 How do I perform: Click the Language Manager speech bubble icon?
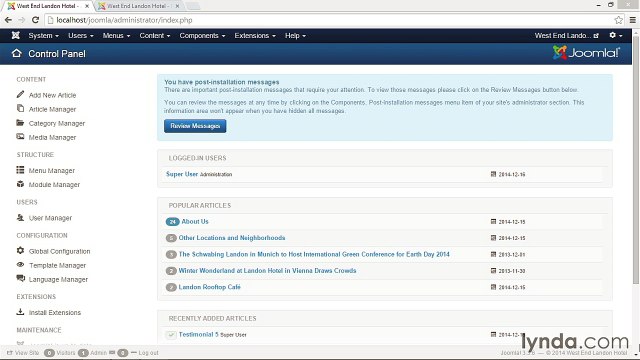point(20,279)
